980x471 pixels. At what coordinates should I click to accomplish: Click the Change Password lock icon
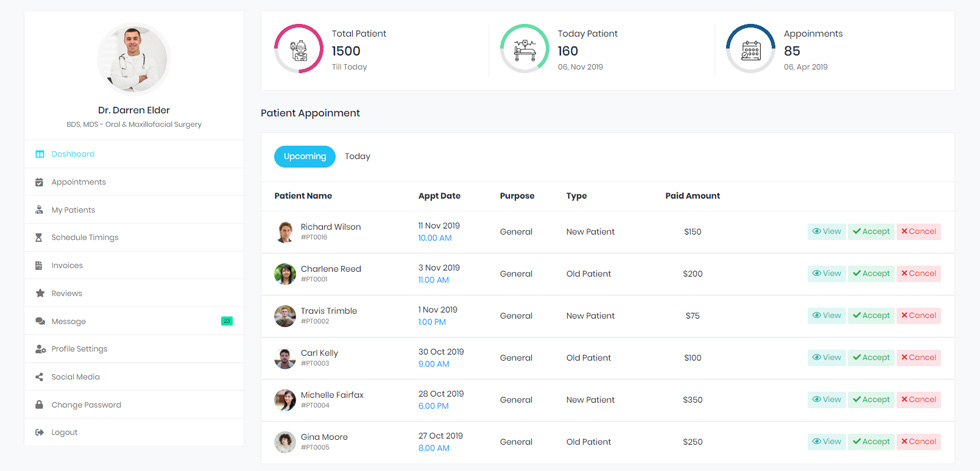39,405
